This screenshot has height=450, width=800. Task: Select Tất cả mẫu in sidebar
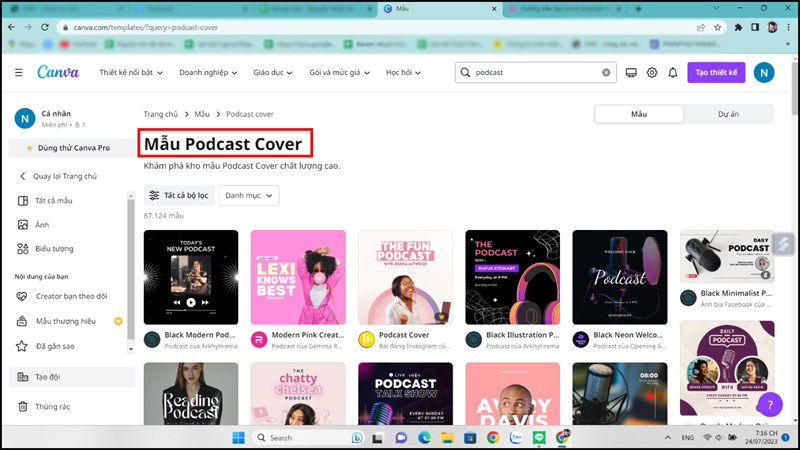tap(54, 201)
